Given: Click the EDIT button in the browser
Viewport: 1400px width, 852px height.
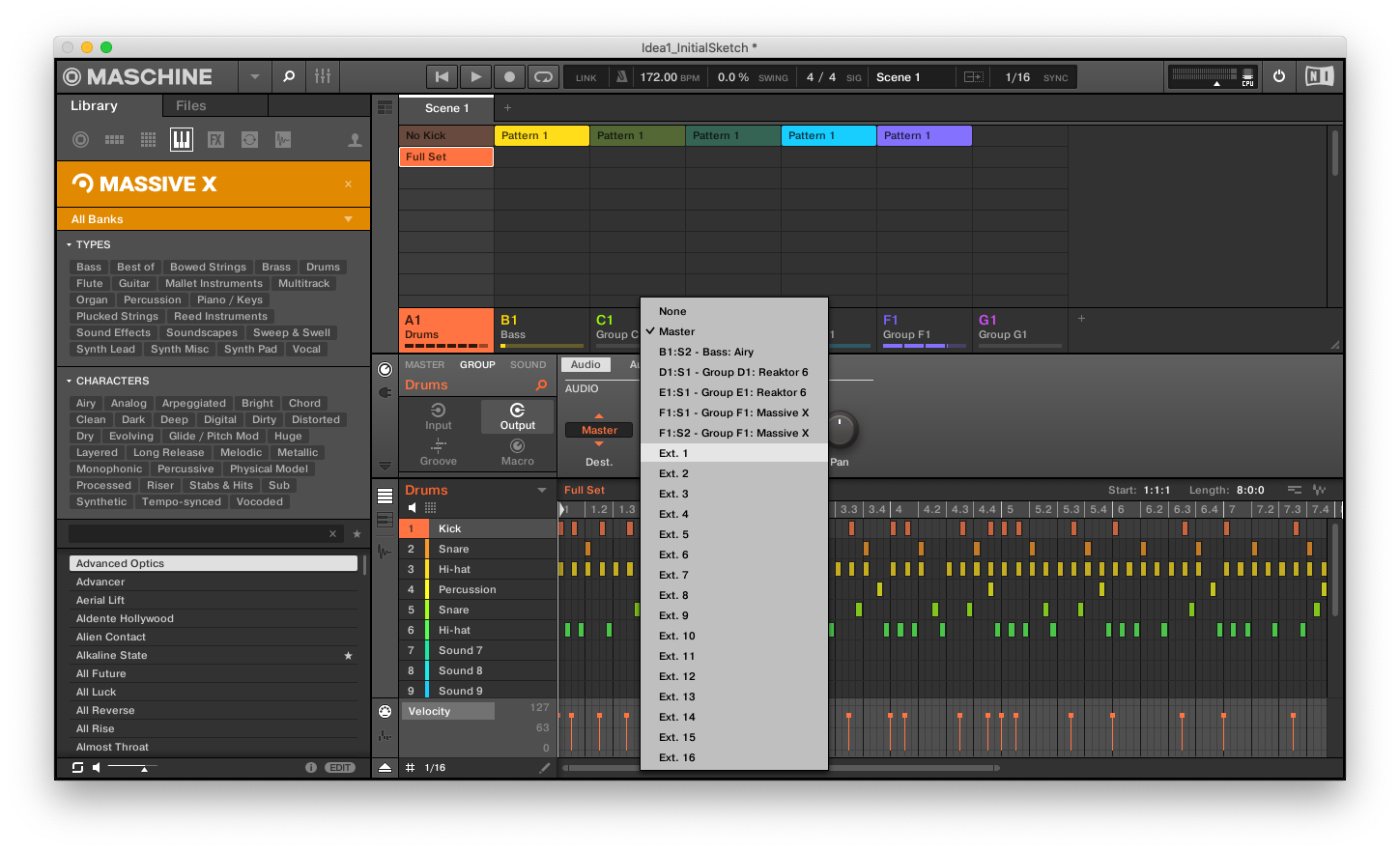Looking at the screenshot, I should coord(340,768).
